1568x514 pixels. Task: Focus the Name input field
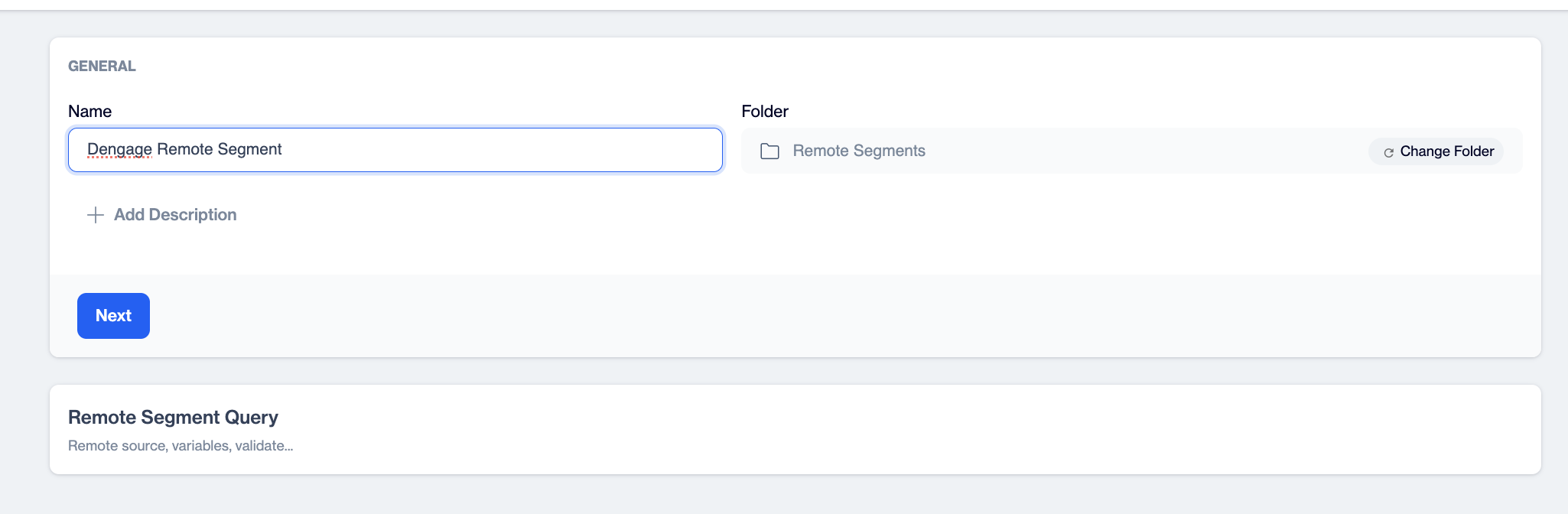pos(395,150)
